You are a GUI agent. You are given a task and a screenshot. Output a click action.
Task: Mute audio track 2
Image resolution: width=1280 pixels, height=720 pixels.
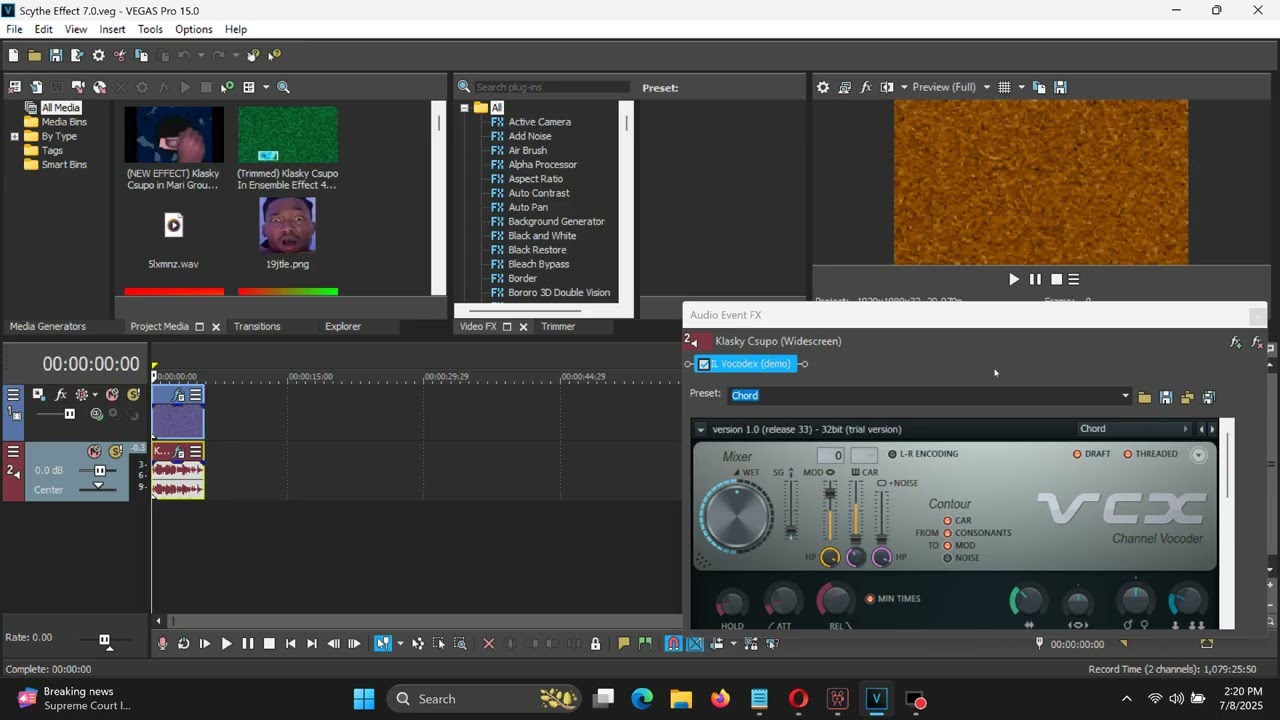coord(94,452)
